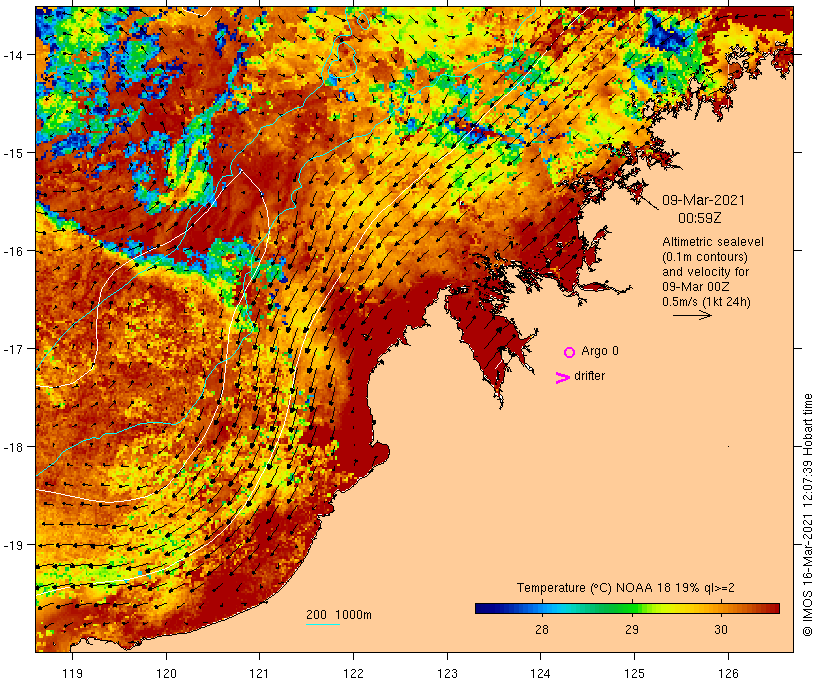Click the '09-Mar-2021' date text

pyautogui.click(x=703, y=200)
